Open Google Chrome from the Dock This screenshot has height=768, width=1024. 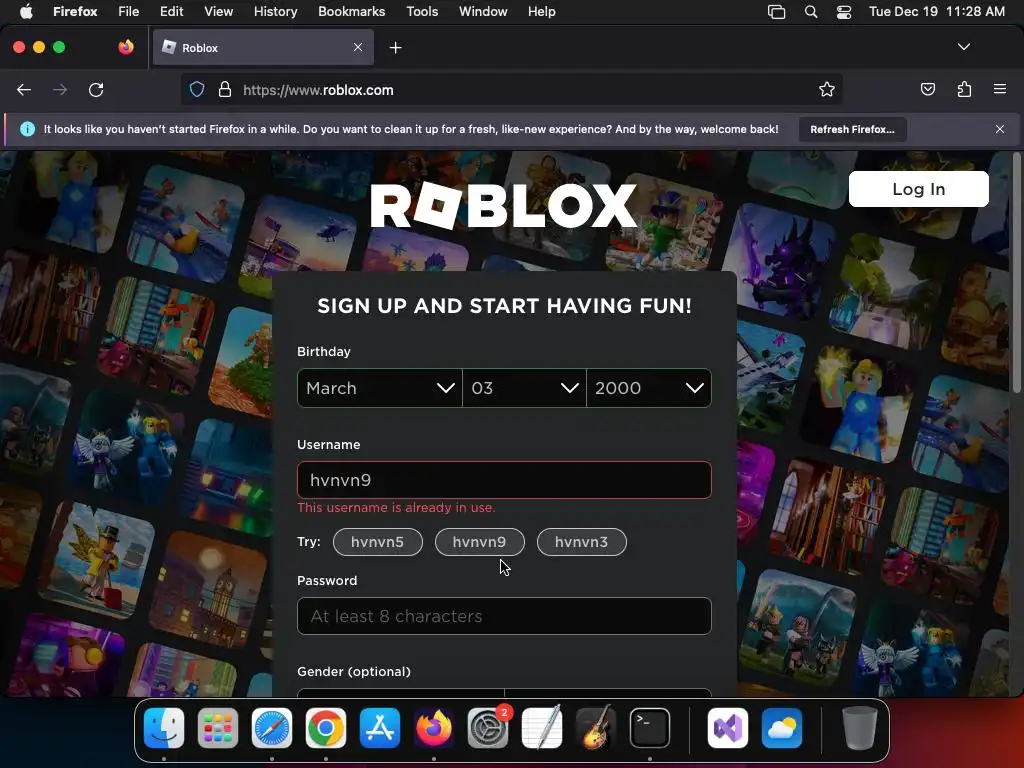pos(326,728)
